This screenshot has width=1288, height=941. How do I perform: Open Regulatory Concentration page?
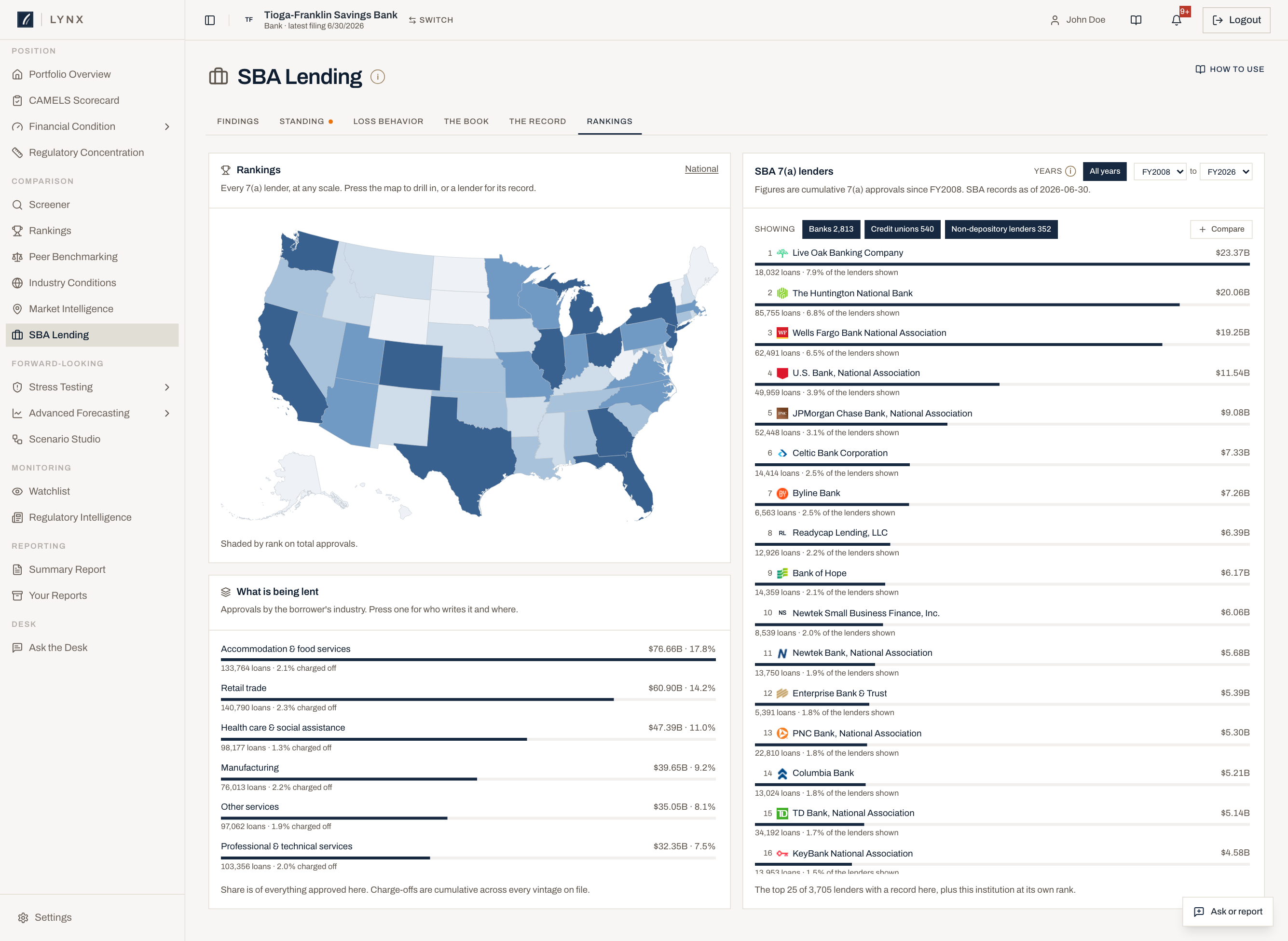click(x=92, y=152)
